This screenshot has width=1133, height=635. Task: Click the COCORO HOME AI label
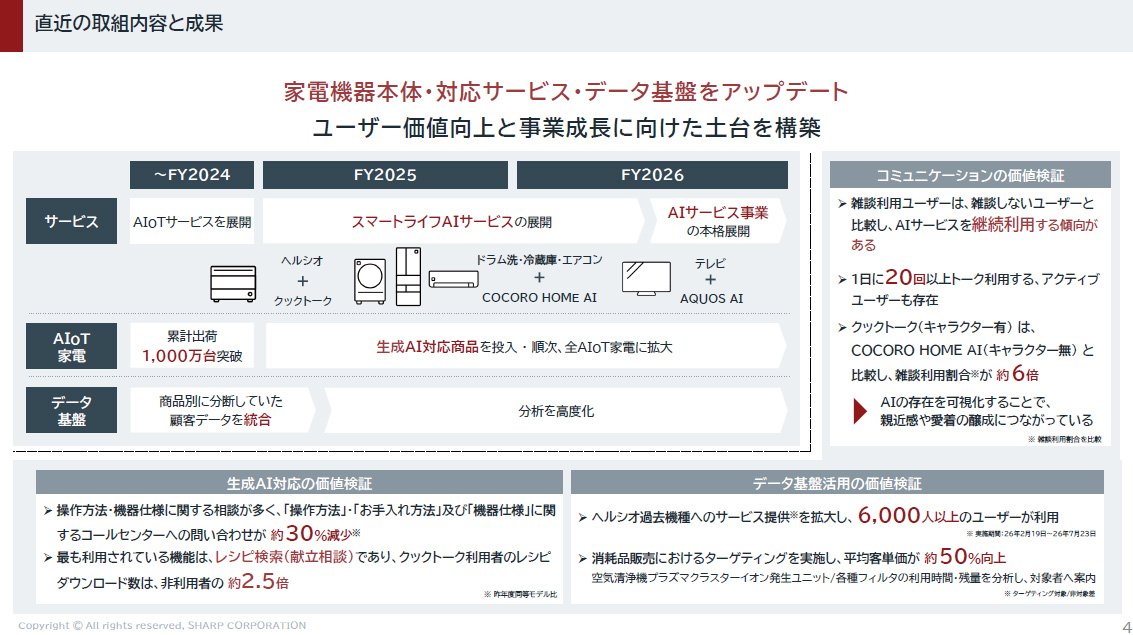pos(539,297)
